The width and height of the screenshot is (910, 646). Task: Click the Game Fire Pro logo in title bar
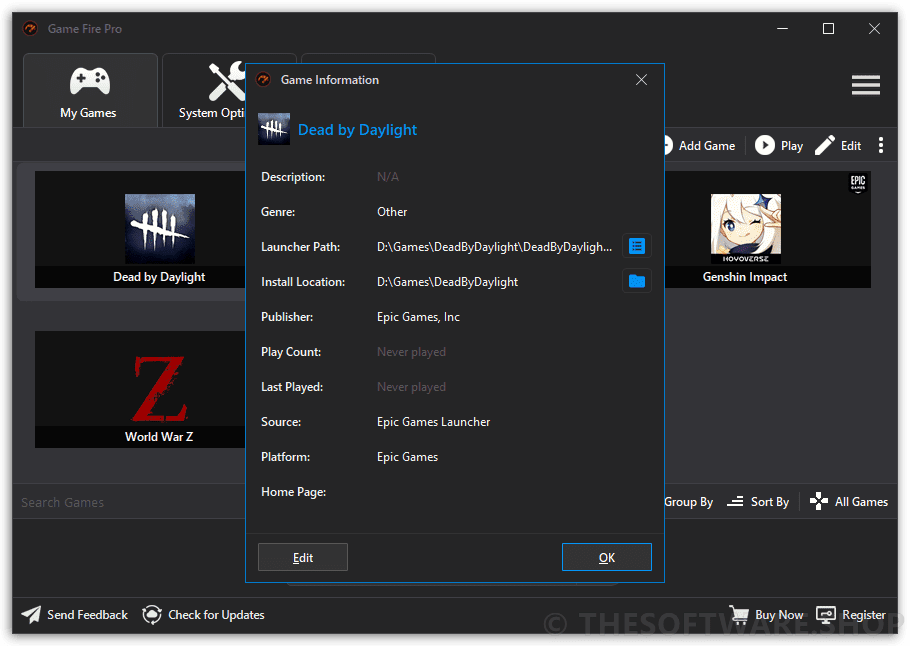coord(31,28)
